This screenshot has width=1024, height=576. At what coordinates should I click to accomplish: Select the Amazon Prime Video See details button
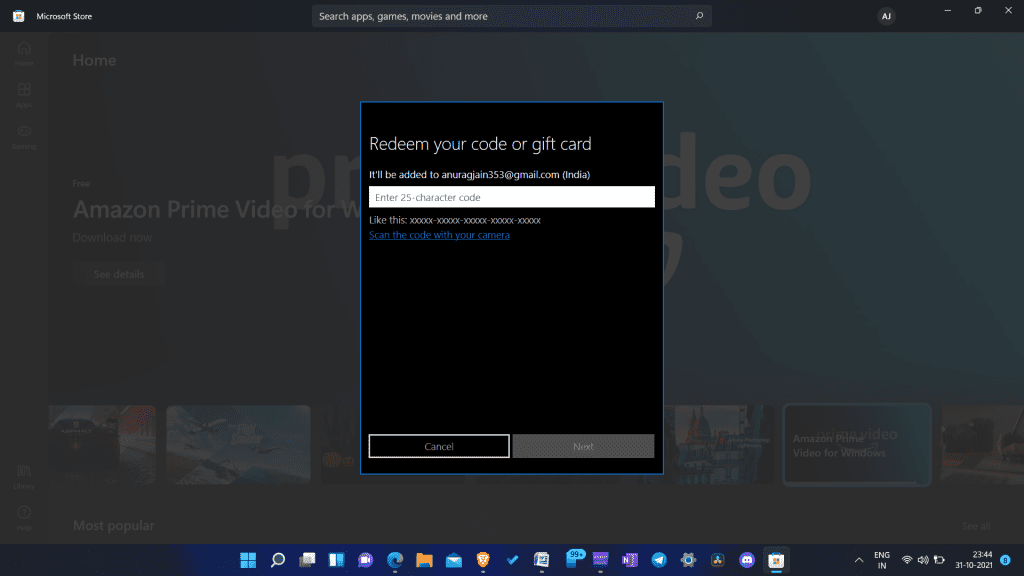click(118, 272)
